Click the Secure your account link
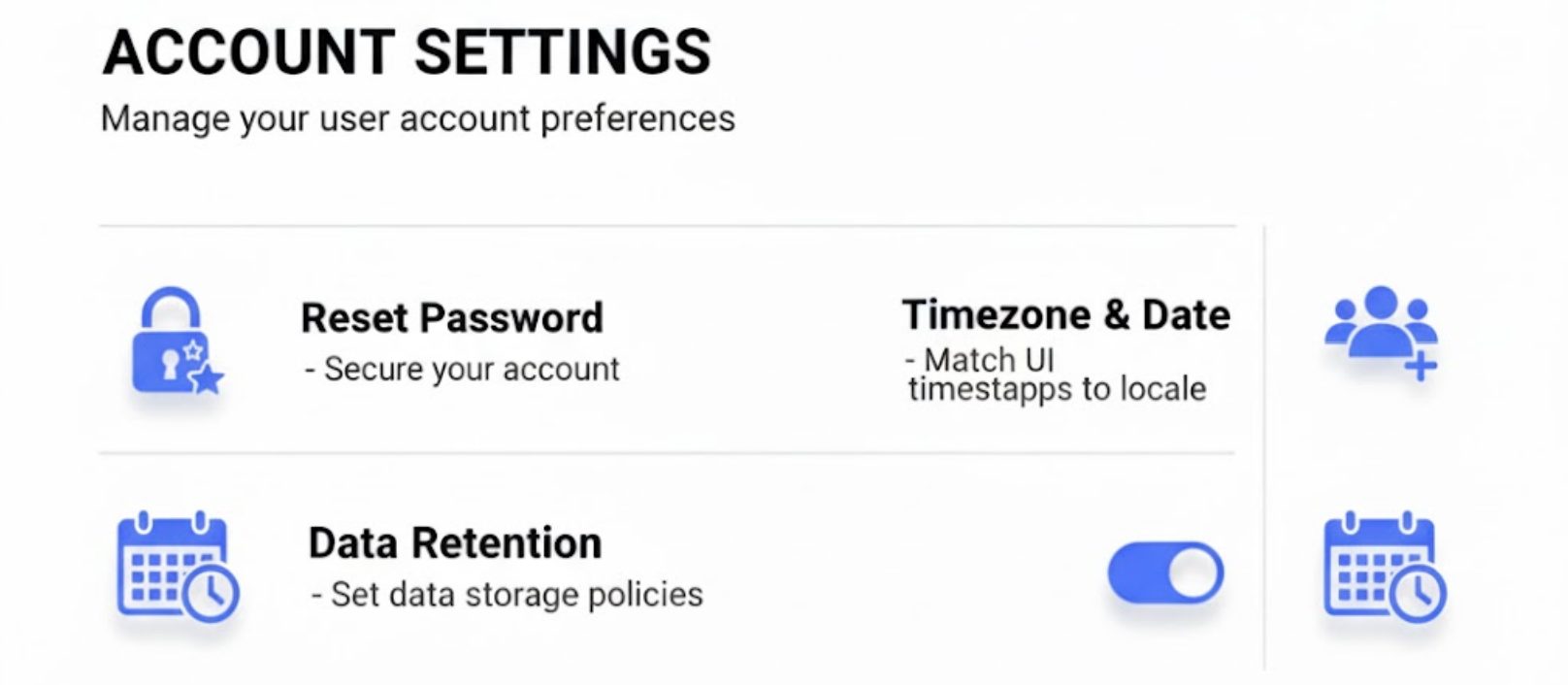The height and width of the screenshot is (685, 1568). coord(463,369)
